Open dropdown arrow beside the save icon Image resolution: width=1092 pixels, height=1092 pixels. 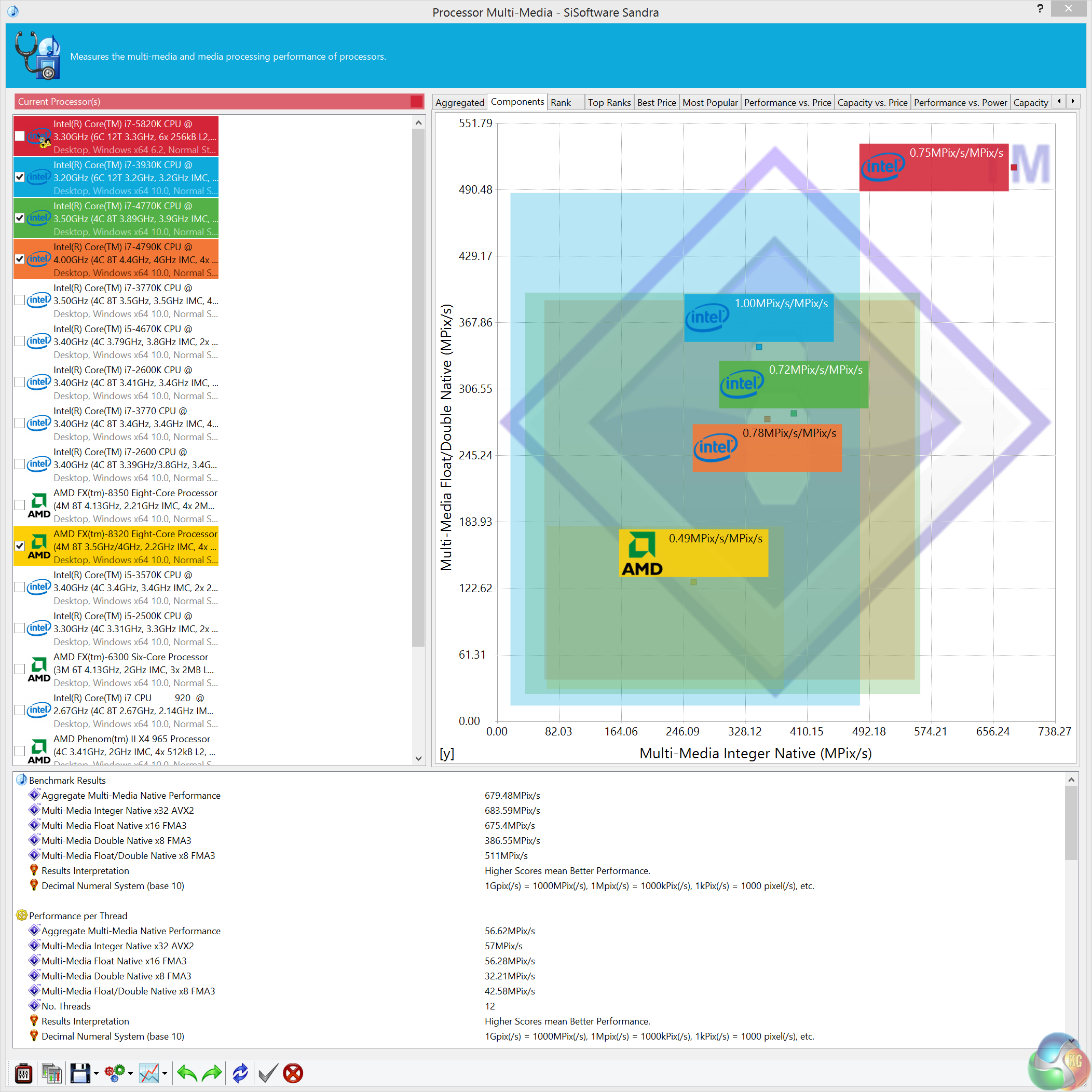(x=96, y=1073)
